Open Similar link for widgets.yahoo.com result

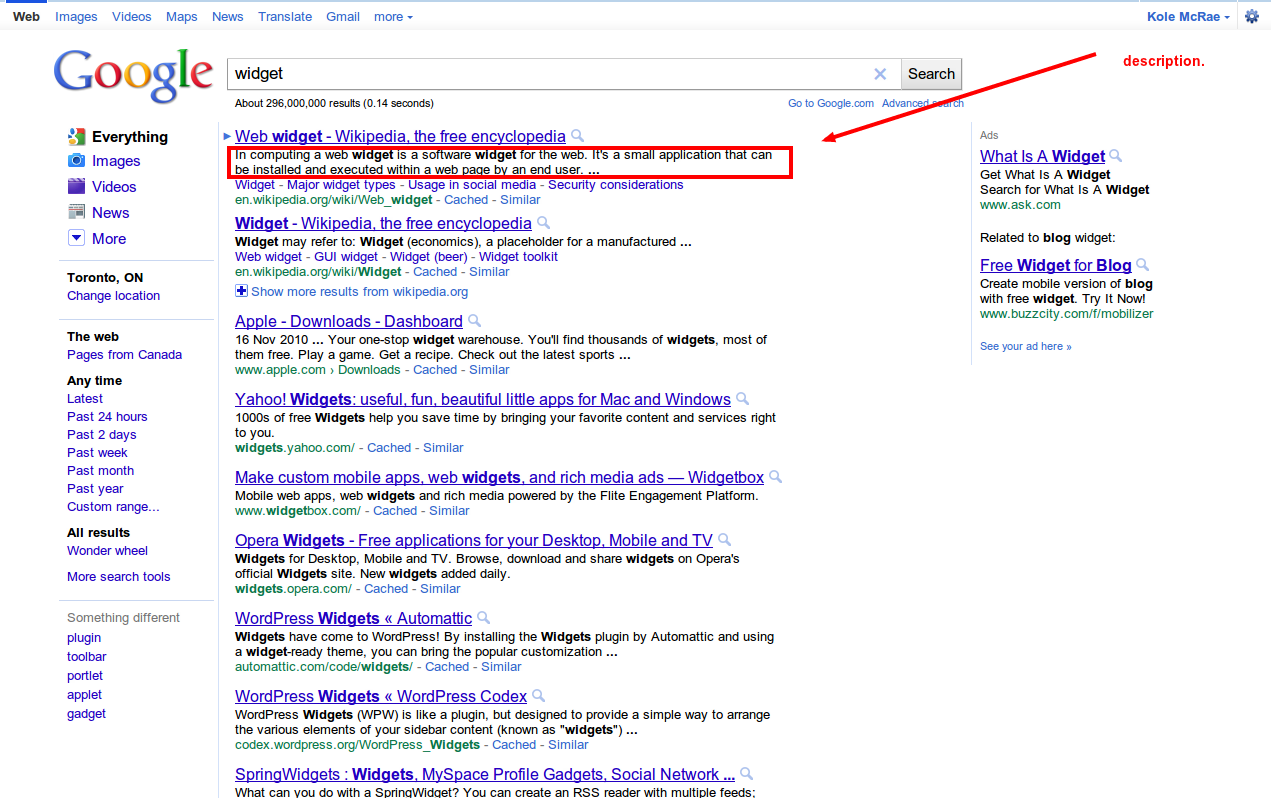point(443,447)
